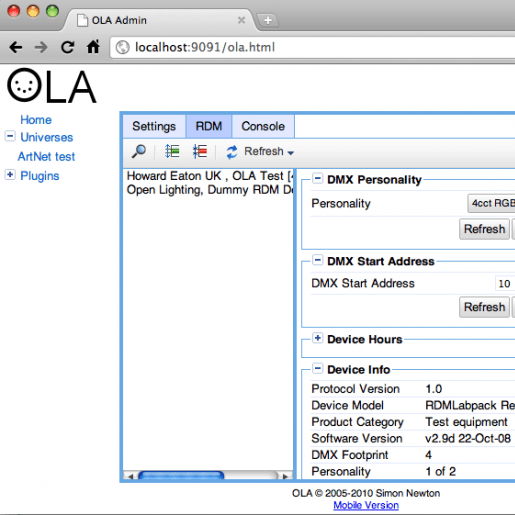Collapse the DMX Personality section

(x=317, y=179)
